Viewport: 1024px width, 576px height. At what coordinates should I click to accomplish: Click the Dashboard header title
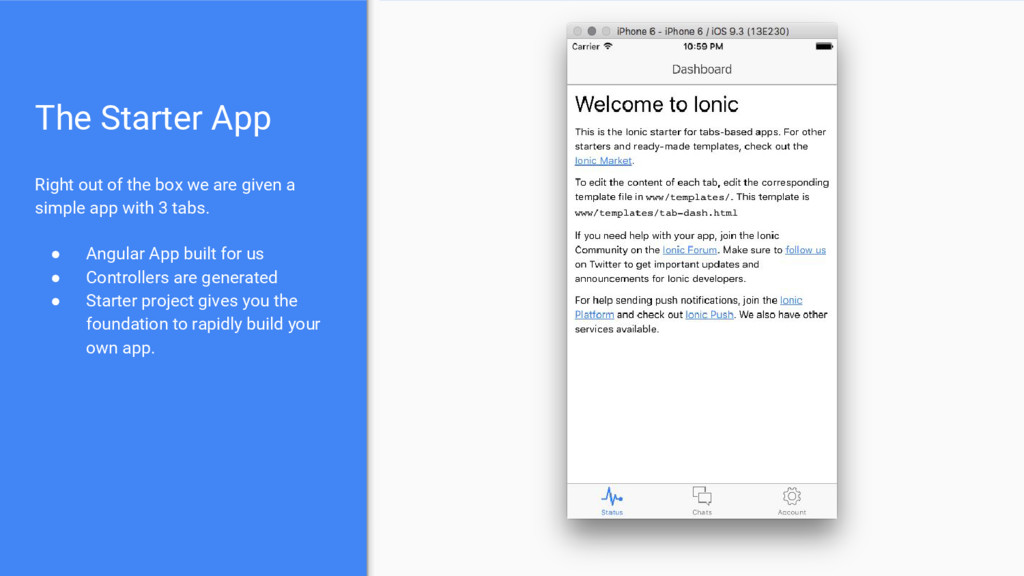pos(702,69)
